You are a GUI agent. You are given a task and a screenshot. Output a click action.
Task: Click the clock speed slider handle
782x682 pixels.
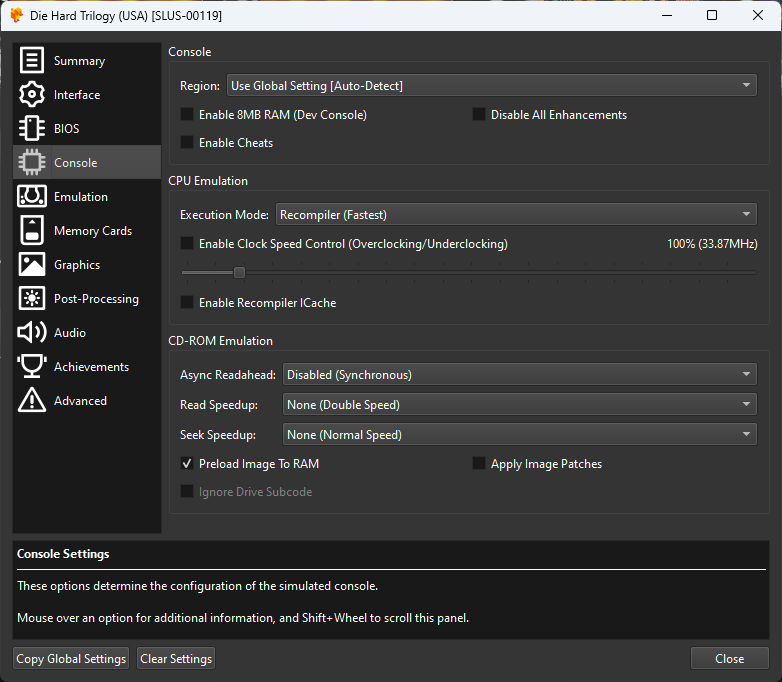coord(239,272)
